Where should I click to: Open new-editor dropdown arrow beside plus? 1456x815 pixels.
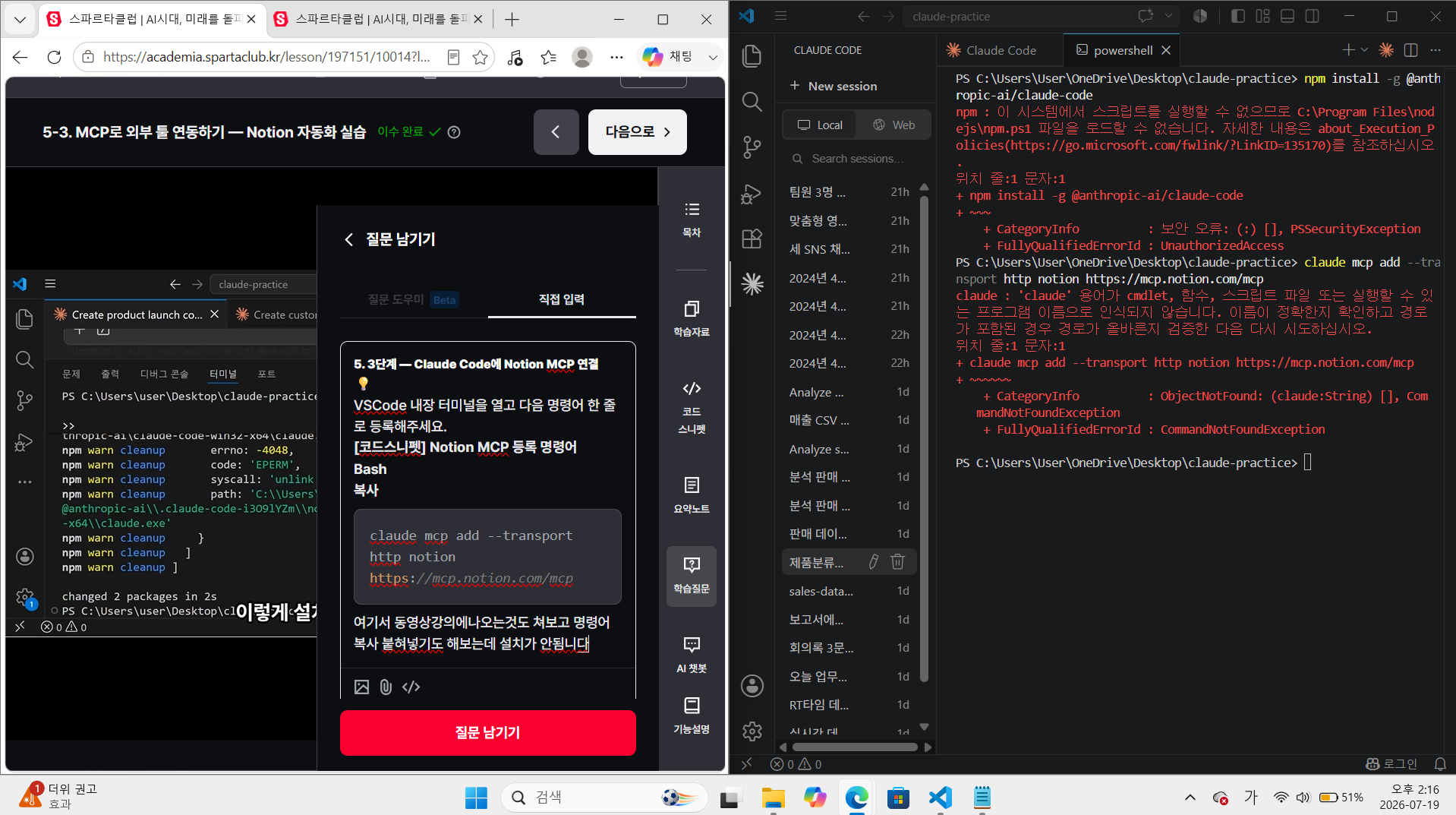[x=1364, y=50]
